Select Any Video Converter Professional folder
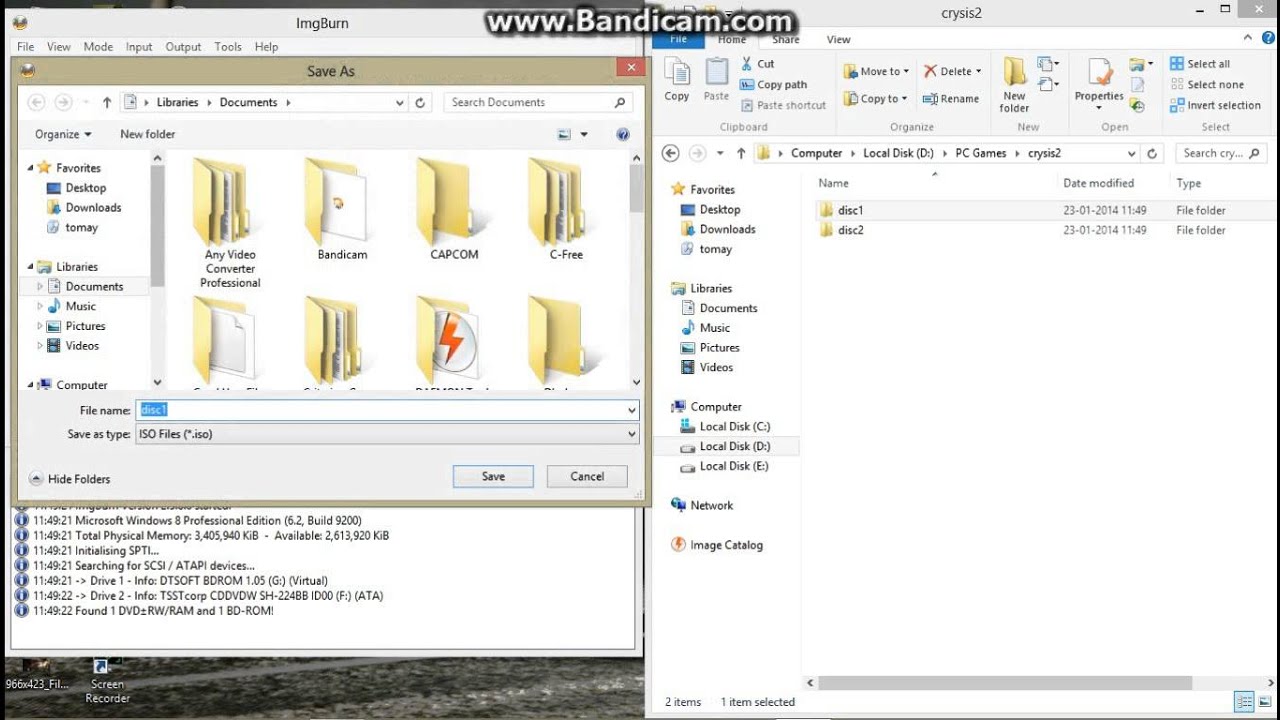This screenshot has height=720, width=1280. point(230,223)
